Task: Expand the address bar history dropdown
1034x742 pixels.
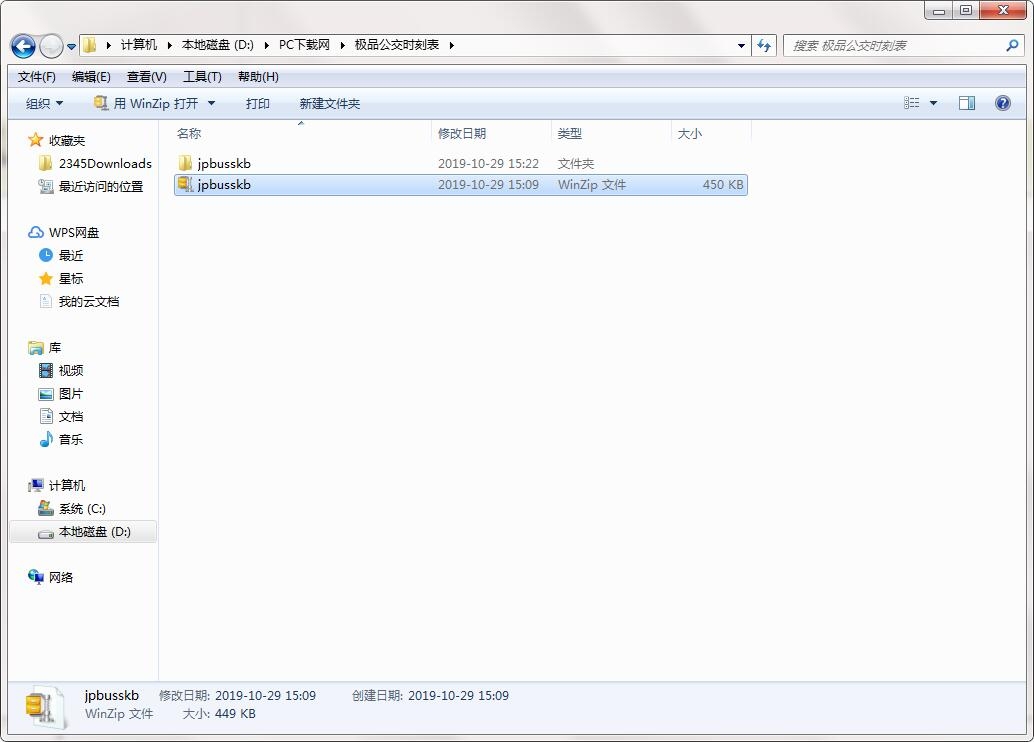Action: pyautogui.click(x=741, y=46)
